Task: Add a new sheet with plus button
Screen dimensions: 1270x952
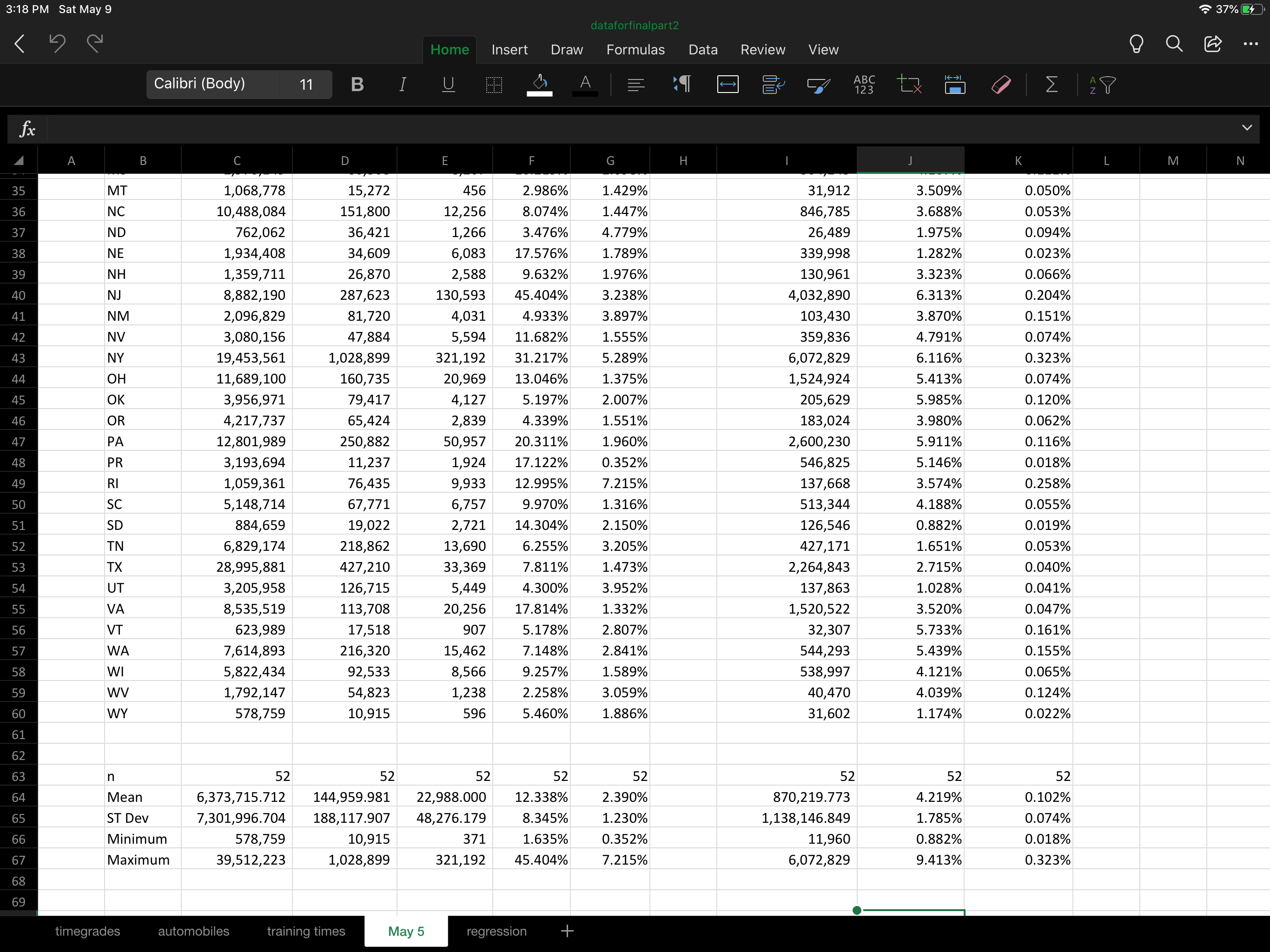Action: pyautogui.click(x=567, y=931)
